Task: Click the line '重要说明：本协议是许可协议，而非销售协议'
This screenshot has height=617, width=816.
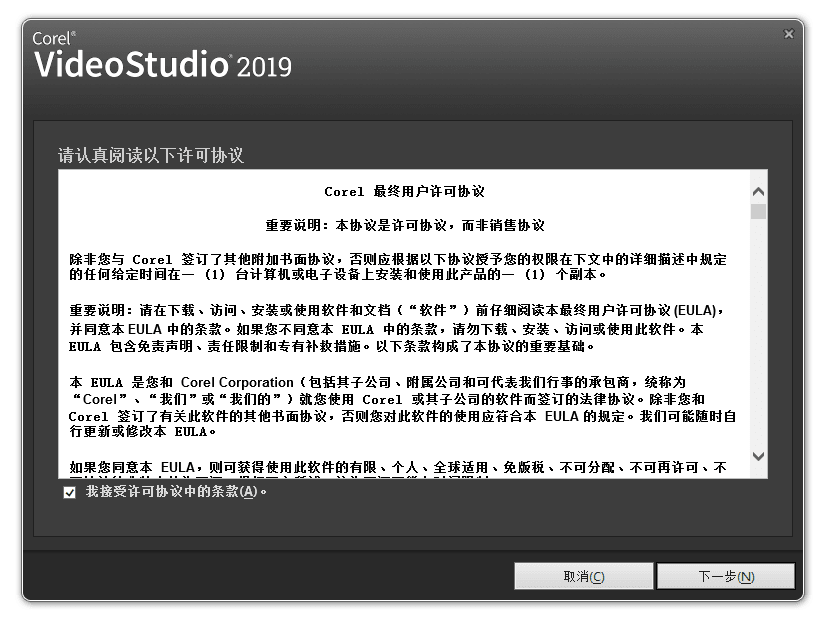Action: 405,225
